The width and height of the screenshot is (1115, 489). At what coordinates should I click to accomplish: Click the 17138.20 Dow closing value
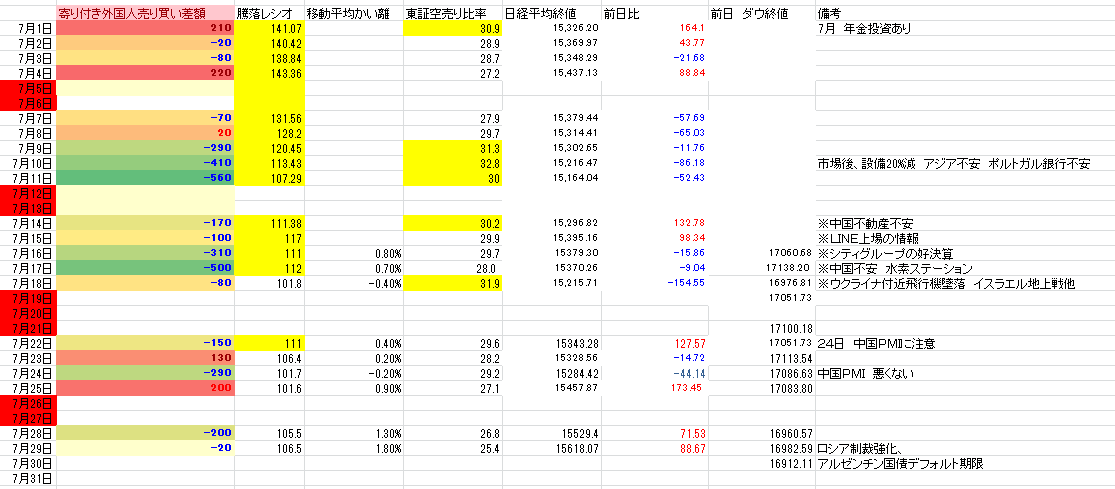(x=762, y=268)
